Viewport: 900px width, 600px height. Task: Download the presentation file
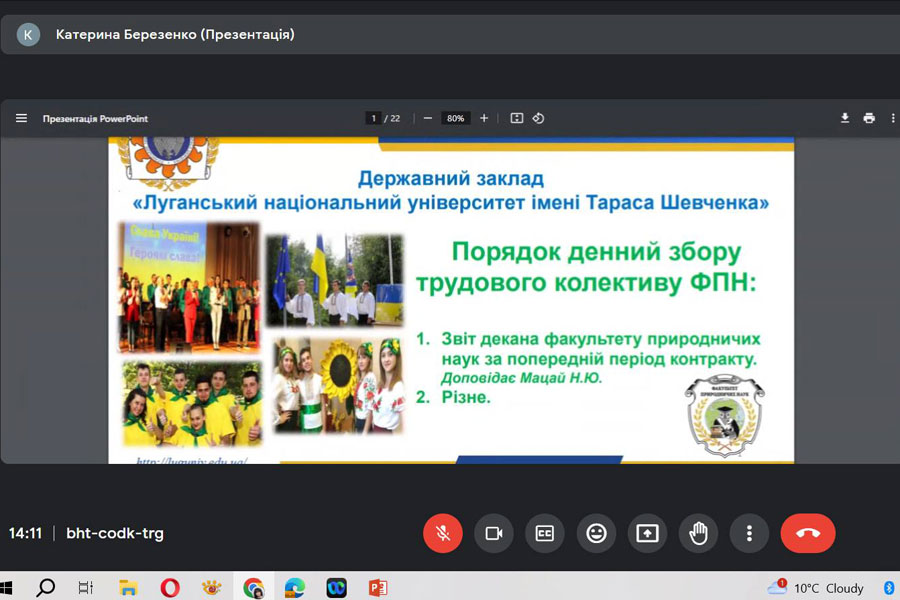coord(845,118)
